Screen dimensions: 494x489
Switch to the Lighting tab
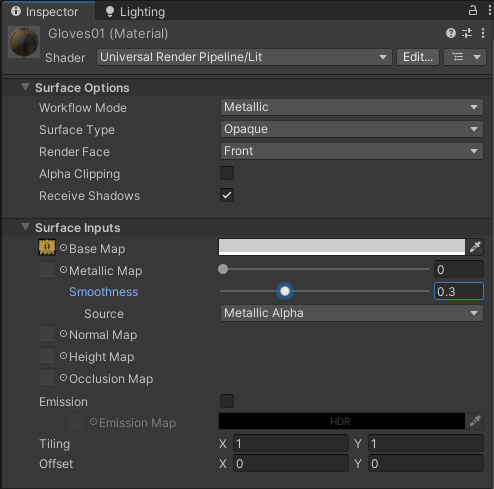tap(135, 12)
